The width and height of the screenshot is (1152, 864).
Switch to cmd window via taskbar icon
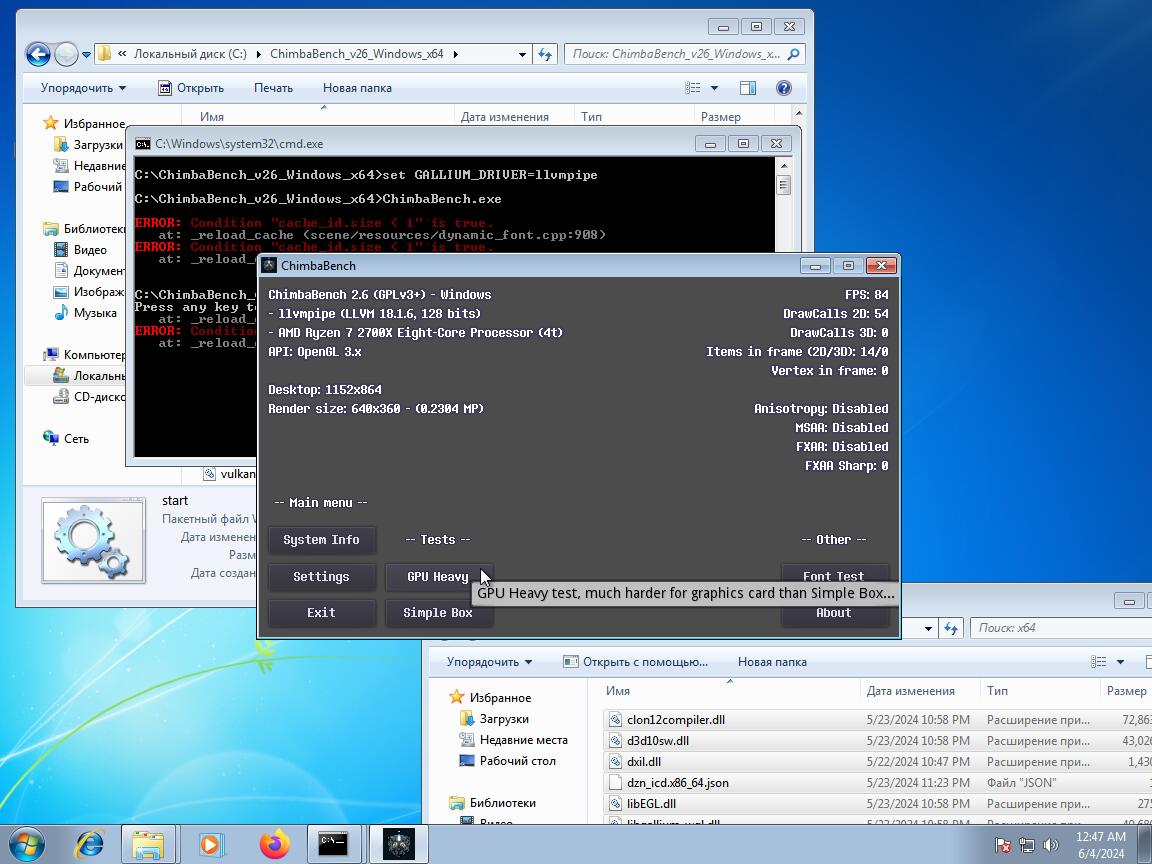[x=334, y=844]
